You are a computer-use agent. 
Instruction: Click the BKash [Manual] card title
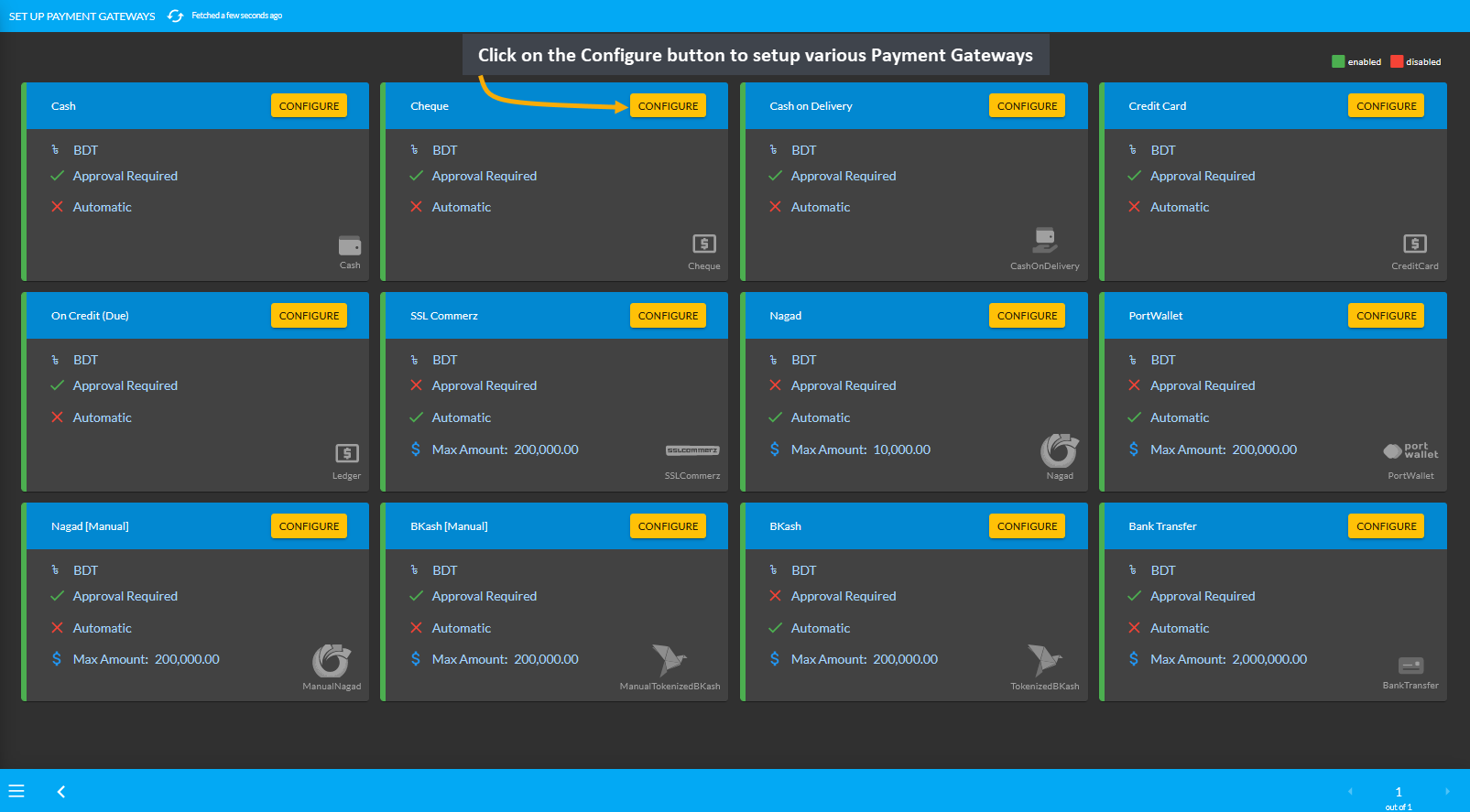point(449,526)
